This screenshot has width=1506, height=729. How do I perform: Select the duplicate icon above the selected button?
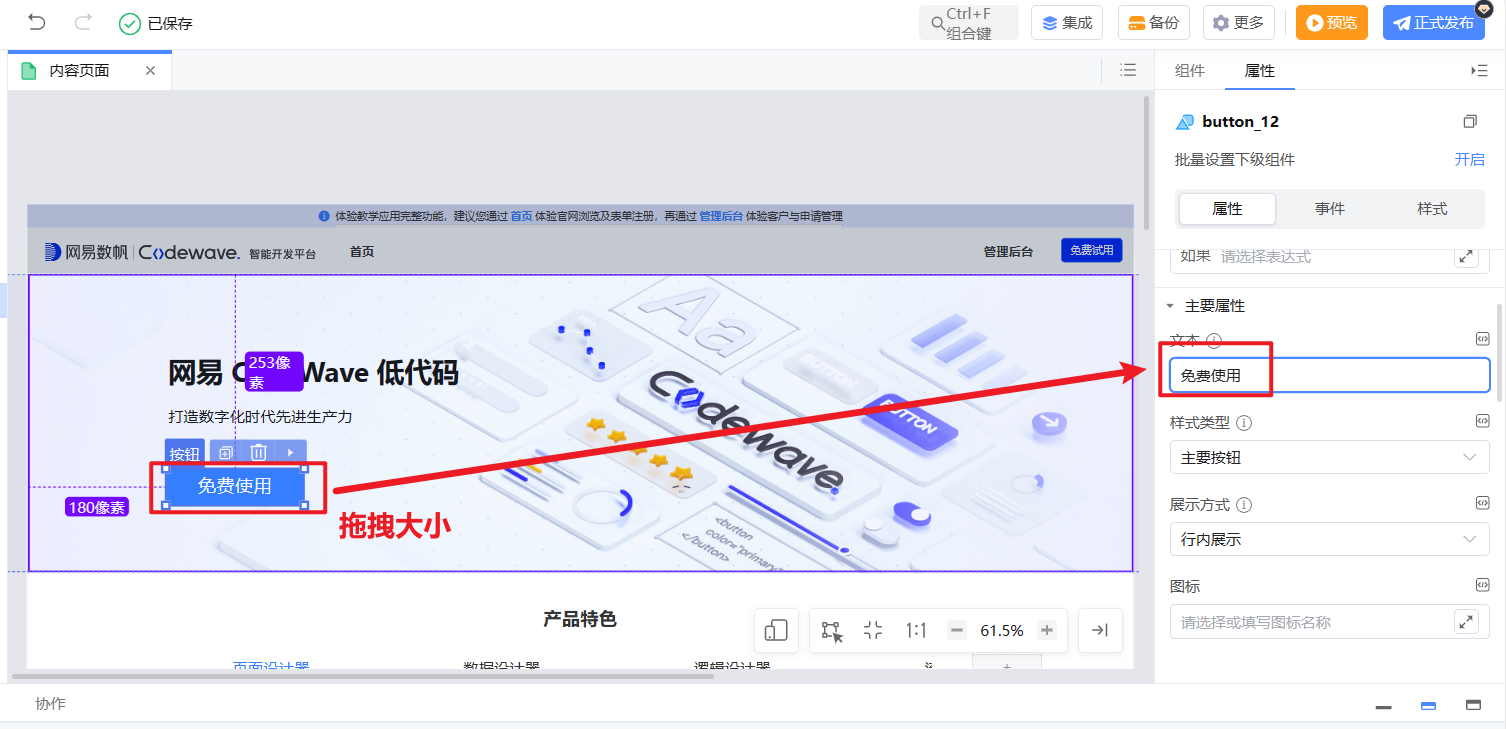pos(225,452)
